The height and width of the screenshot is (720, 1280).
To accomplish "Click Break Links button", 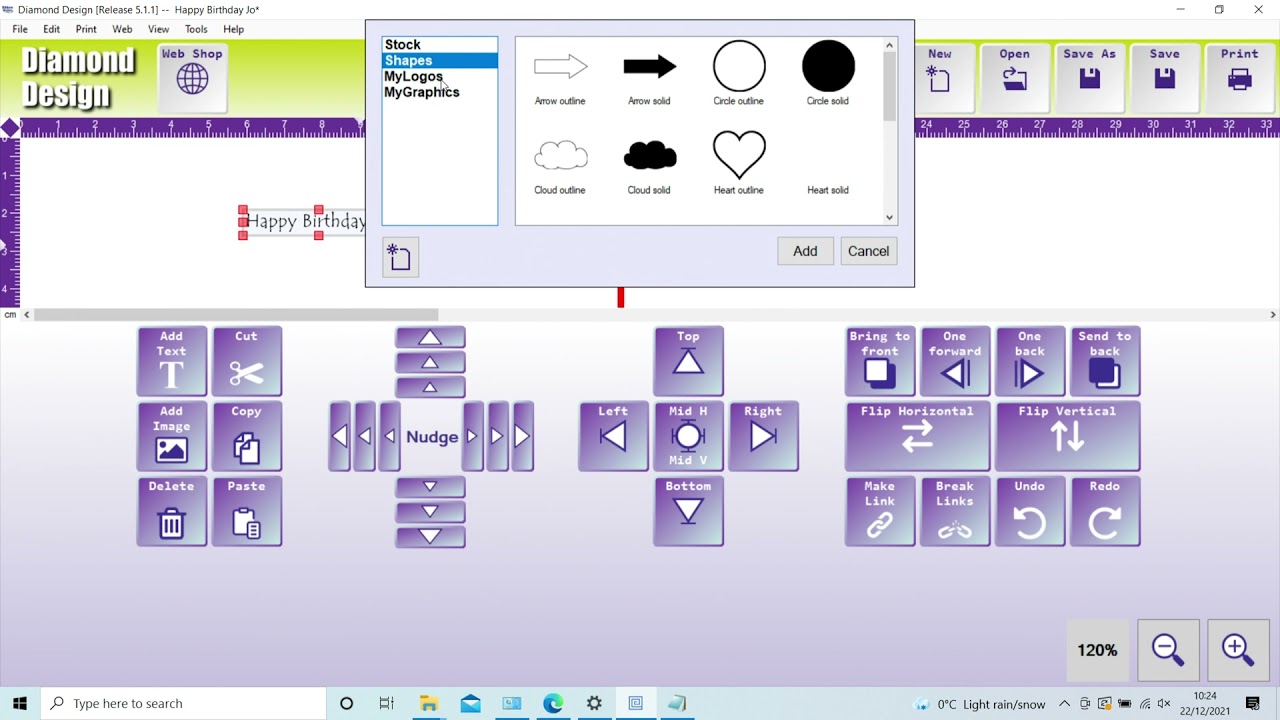I will 955,511.
